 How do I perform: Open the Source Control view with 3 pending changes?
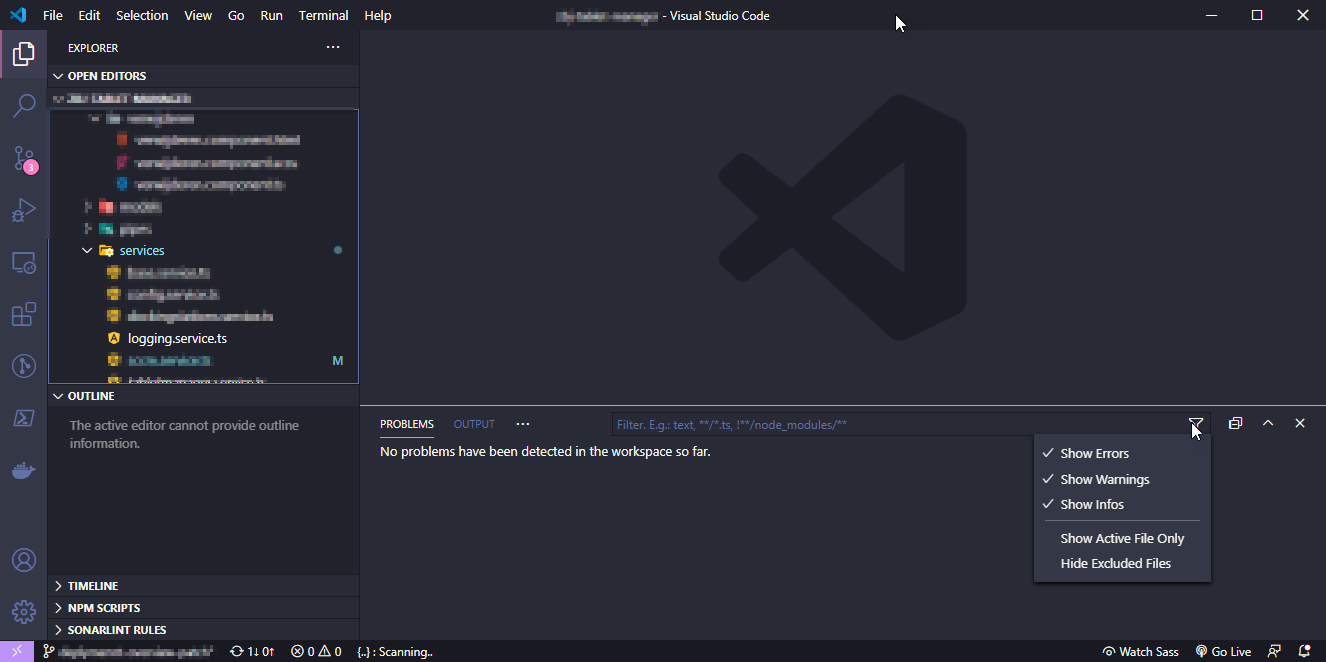click(x=24, y=158)
